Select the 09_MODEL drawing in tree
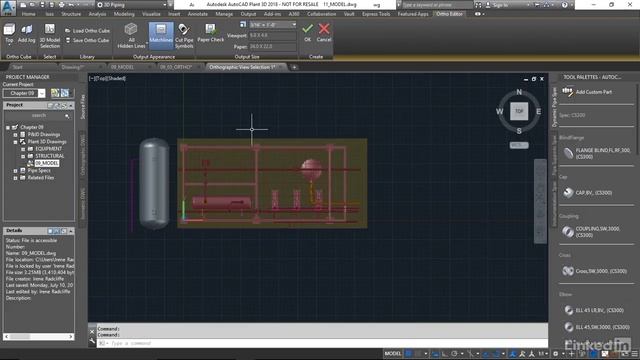 pyautogui.click(x=47, y=163)
